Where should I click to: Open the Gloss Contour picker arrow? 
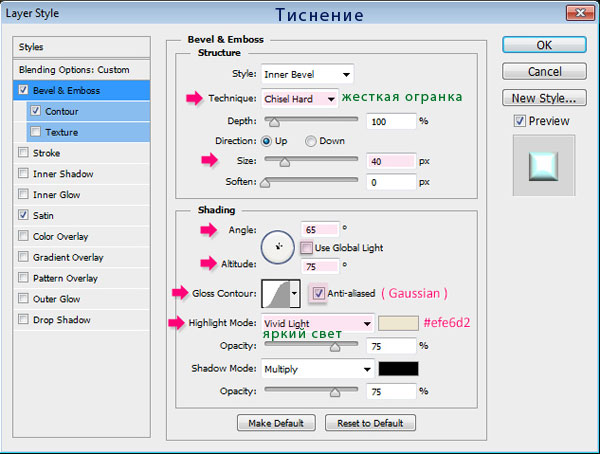[295, 294]
